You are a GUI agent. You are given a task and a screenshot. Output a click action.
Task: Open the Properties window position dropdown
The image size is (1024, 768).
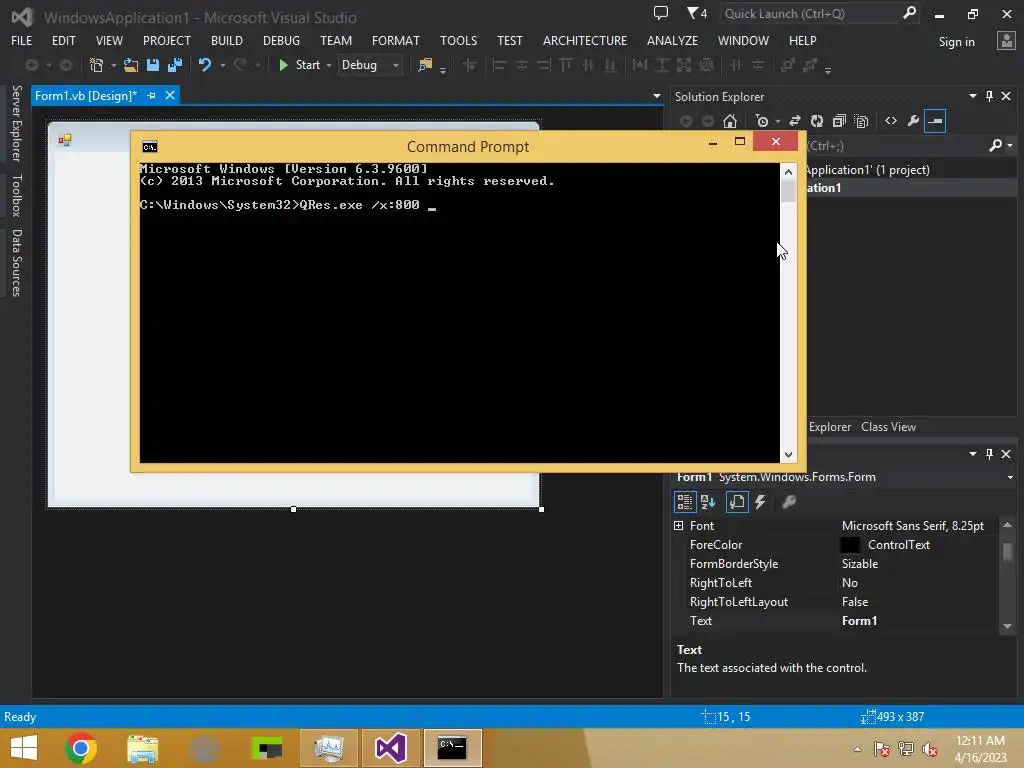973,454
